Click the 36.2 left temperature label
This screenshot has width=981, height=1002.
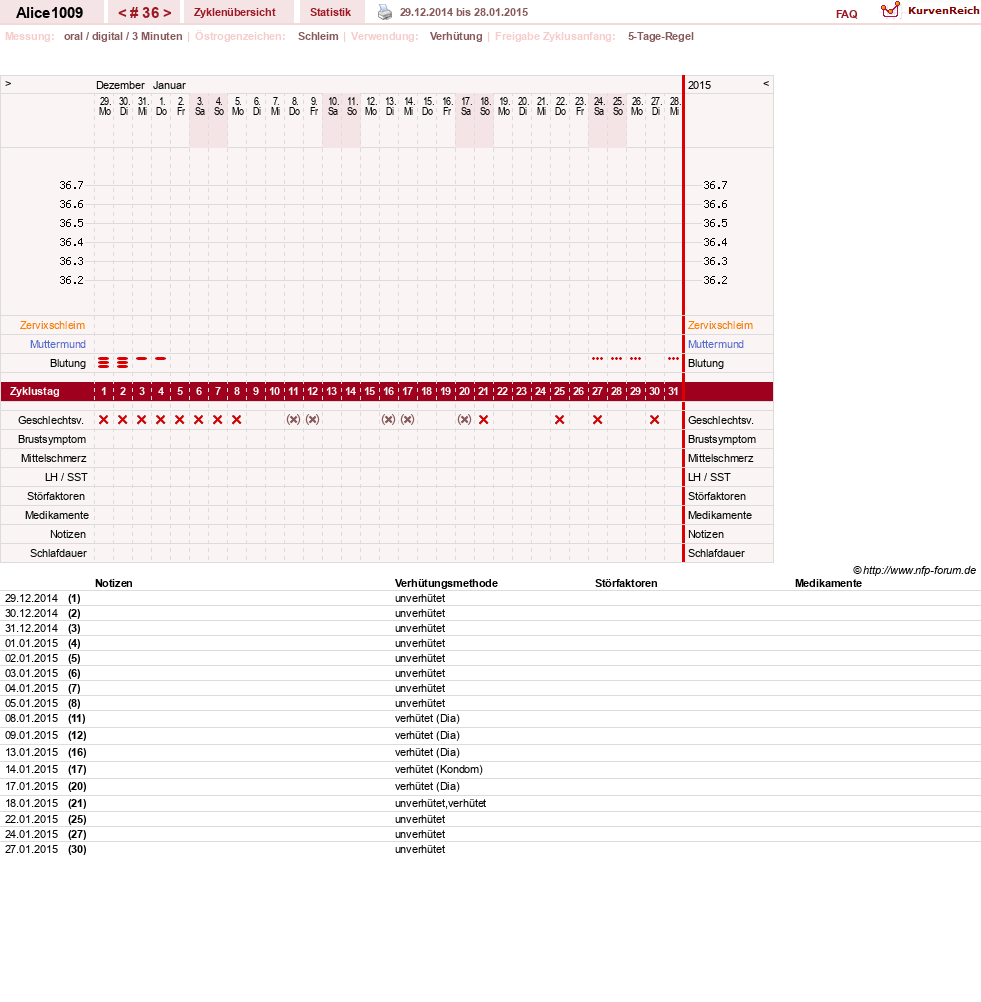(x=72, y=280)
